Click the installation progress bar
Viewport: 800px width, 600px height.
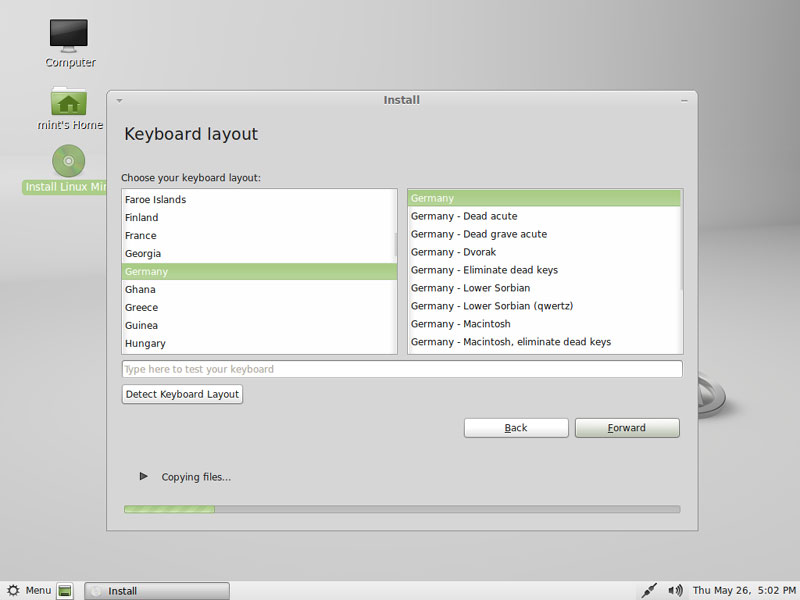click(402, 509)
